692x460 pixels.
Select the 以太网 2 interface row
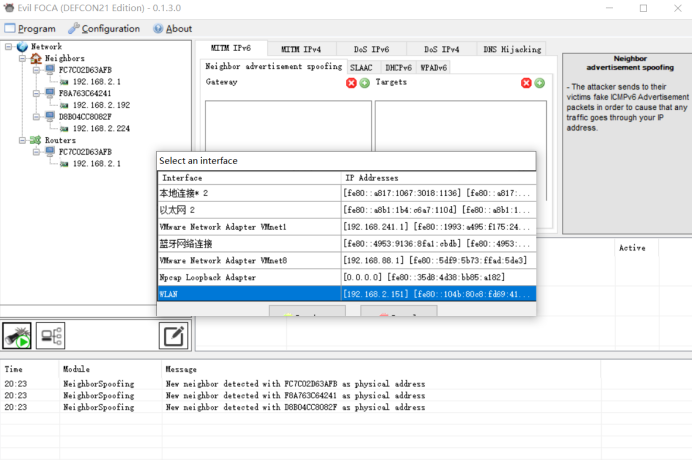click(x=347, y=210)
